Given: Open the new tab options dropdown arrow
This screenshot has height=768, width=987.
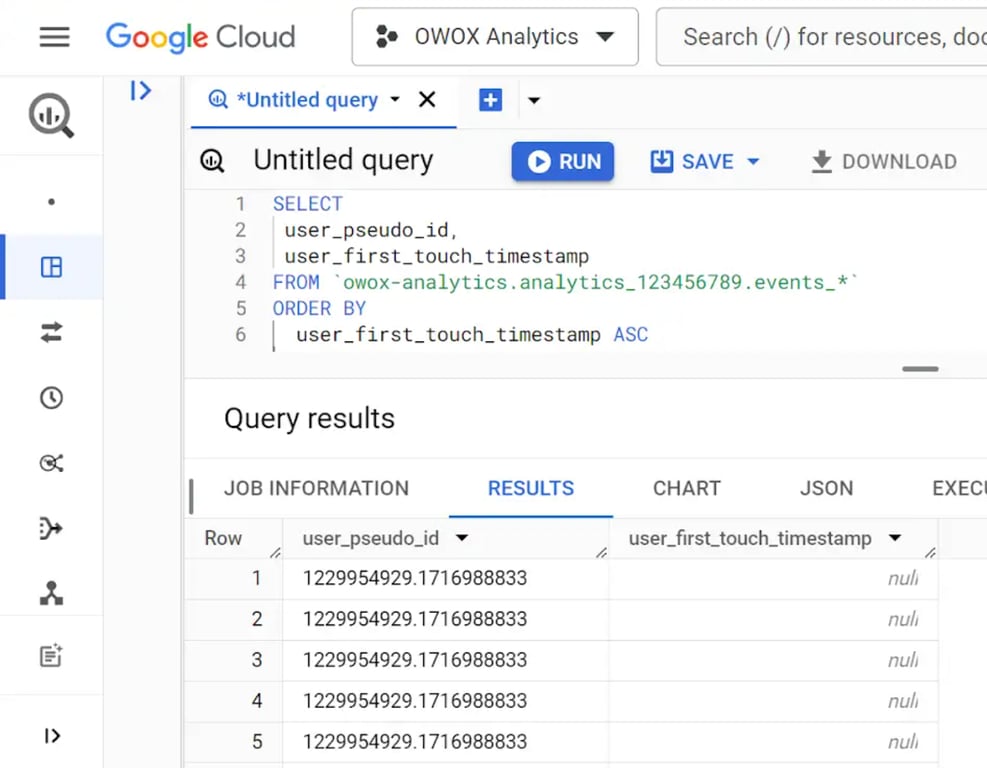Looking at the screenshot, I should pyautogui.click(x=534, y=100).
